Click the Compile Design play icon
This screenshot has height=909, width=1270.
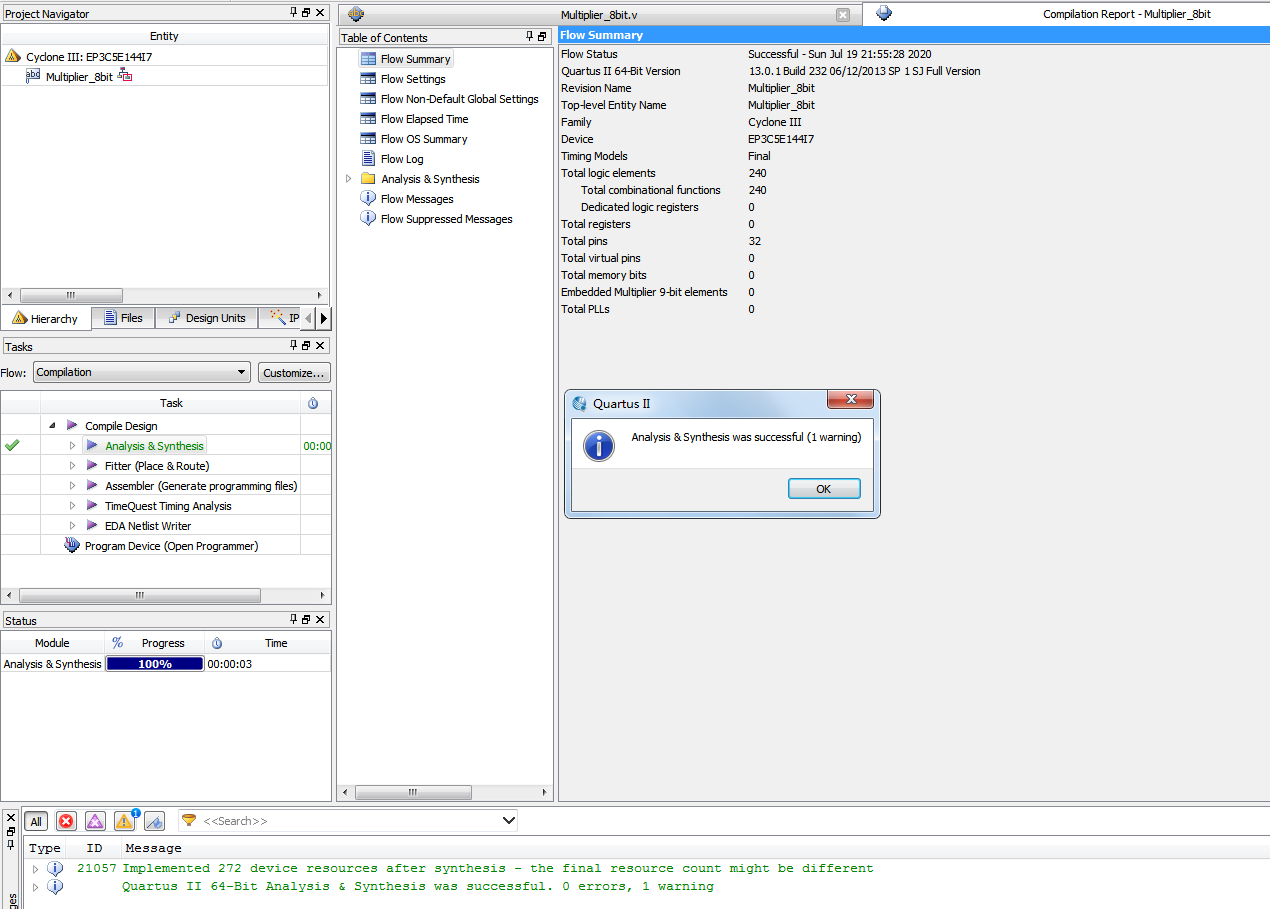72,426
